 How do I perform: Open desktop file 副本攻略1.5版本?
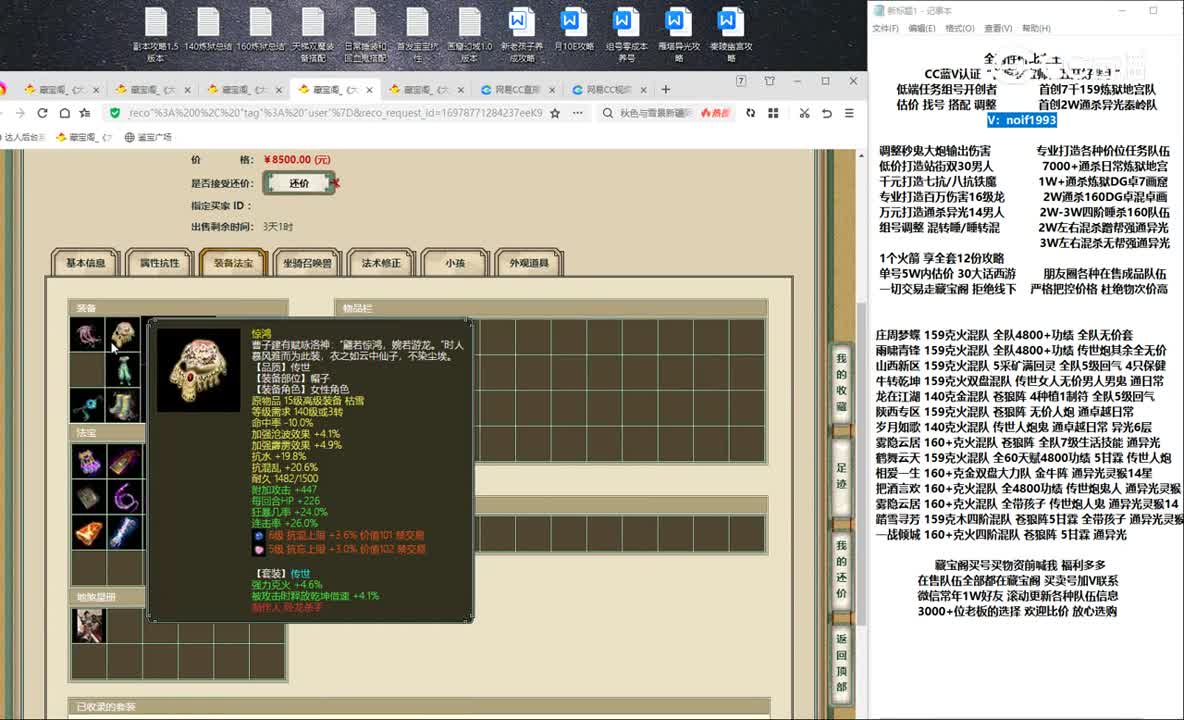click(x=156, y=35)
